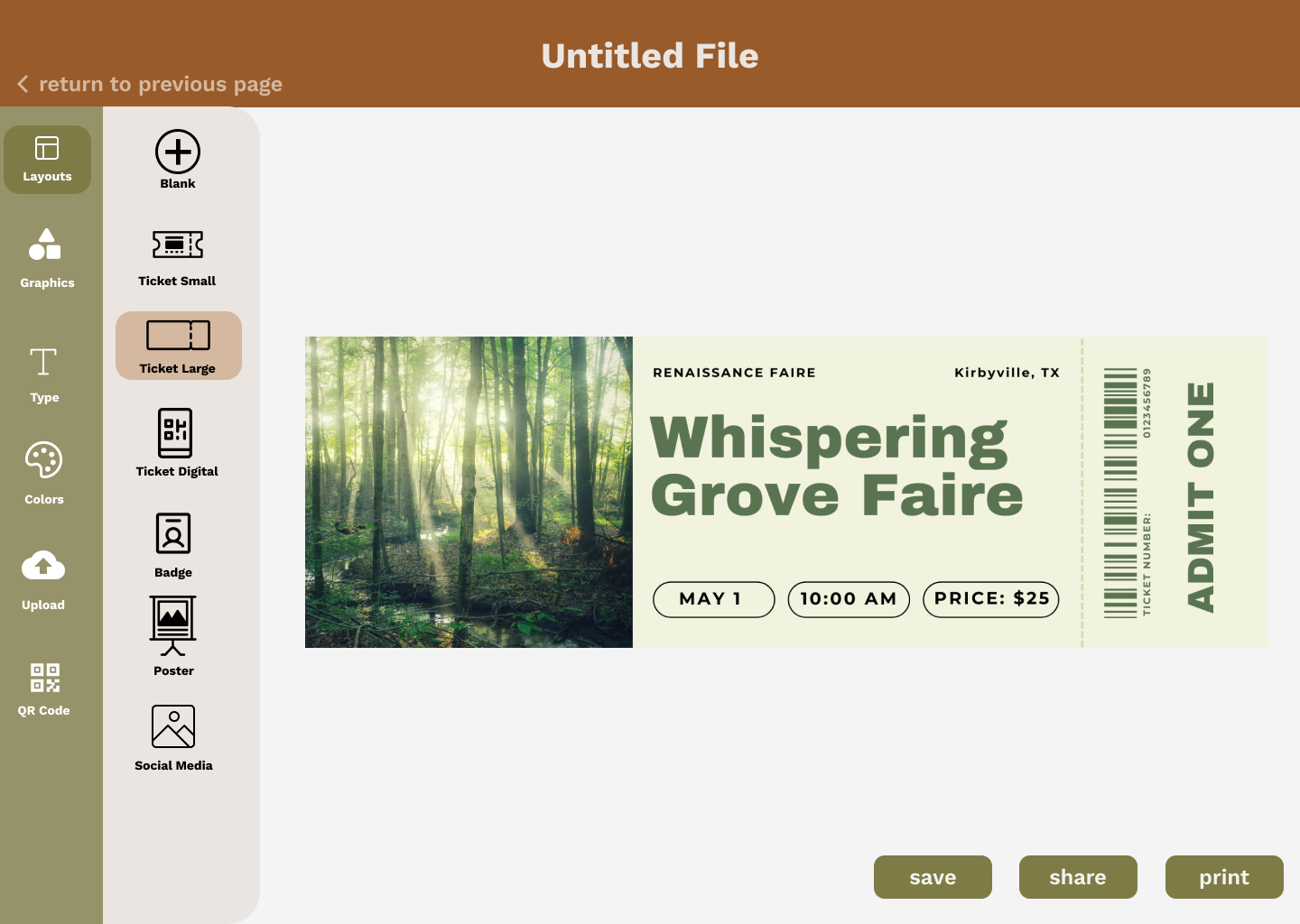Choose the Poster layout icon

(x=173, y=625)
